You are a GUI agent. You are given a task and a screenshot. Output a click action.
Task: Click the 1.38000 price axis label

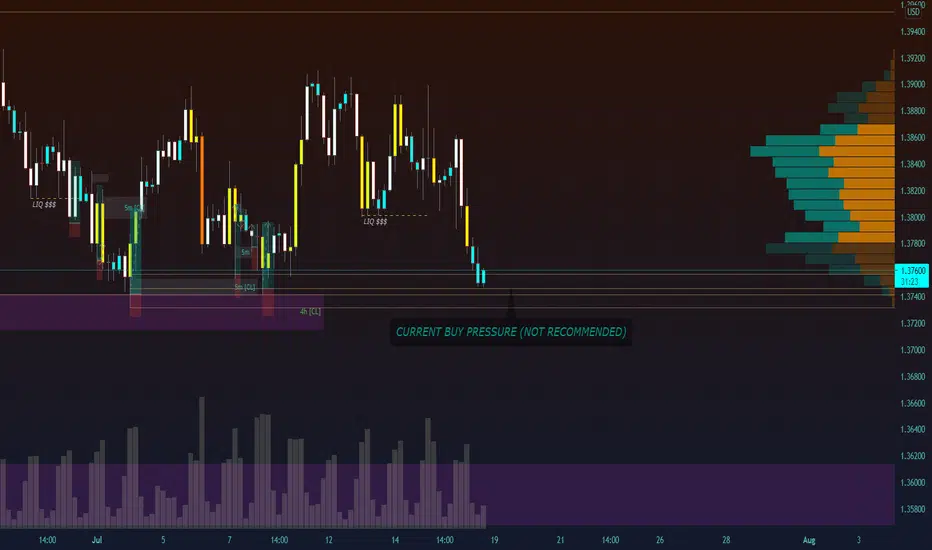click(912, 218)
